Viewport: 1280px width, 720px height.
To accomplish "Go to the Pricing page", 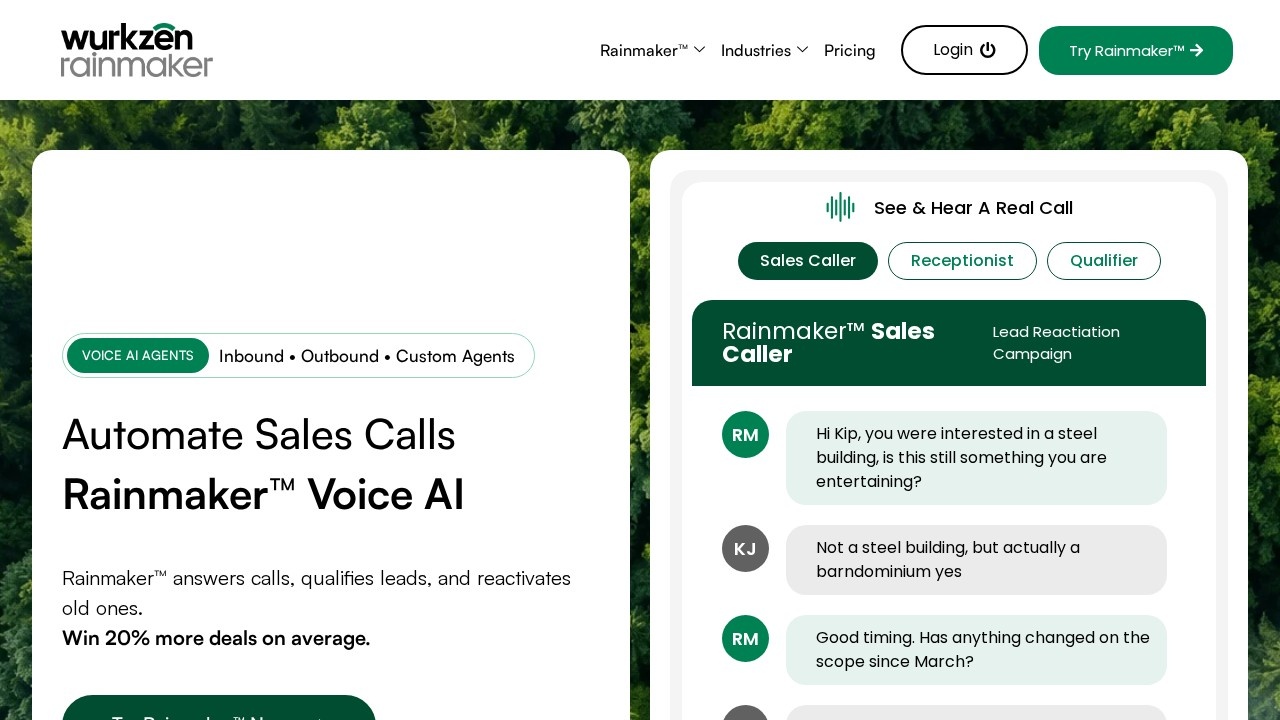I will tap(849, 50).
